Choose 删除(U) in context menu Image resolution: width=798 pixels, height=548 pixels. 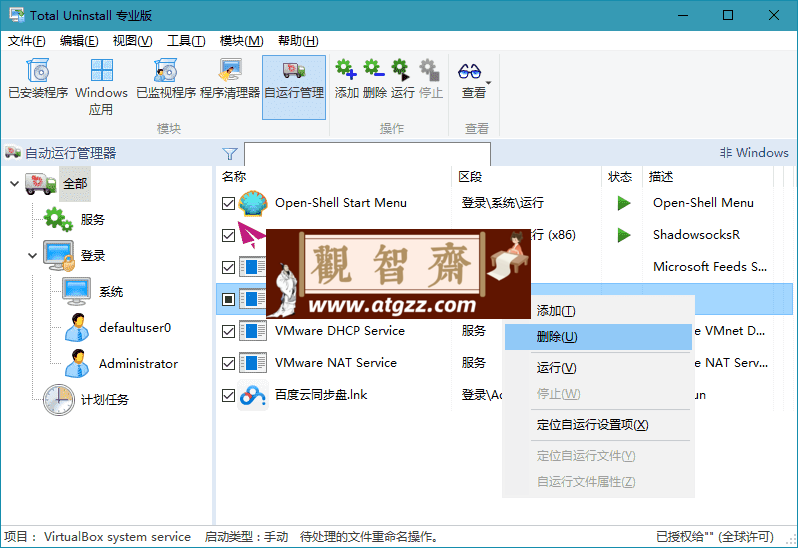(598, 337)
